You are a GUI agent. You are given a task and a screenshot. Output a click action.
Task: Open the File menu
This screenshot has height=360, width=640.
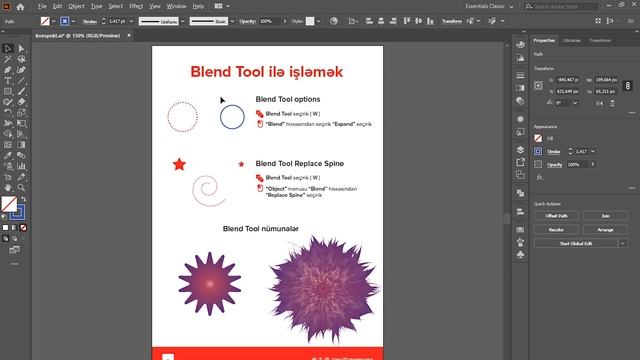(42, 7)
